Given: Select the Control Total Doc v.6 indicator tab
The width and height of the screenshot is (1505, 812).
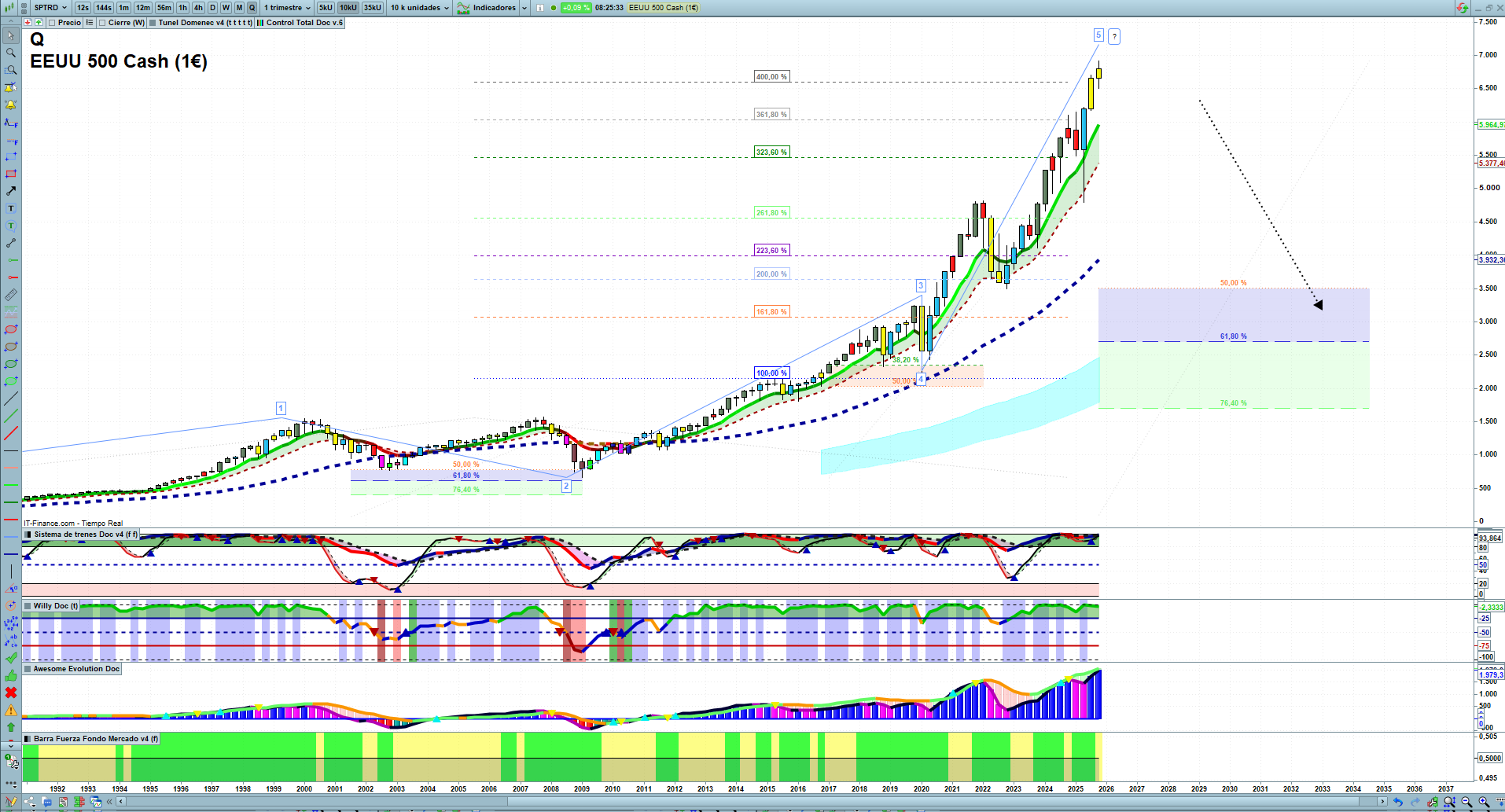Looking at the screenshot, I should tap(300, 23).
